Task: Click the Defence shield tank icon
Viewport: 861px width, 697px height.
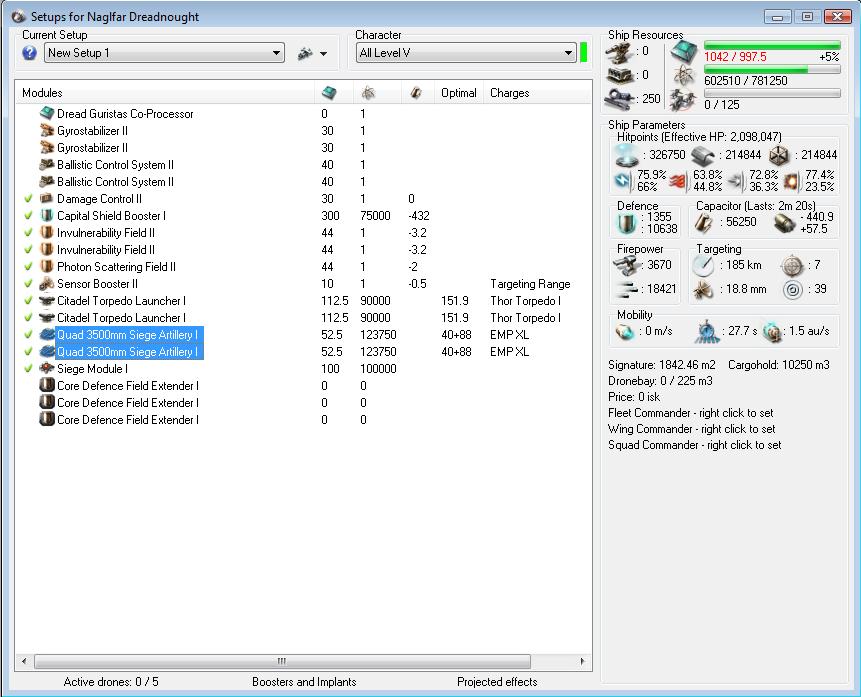Action: tap(627, 223)
